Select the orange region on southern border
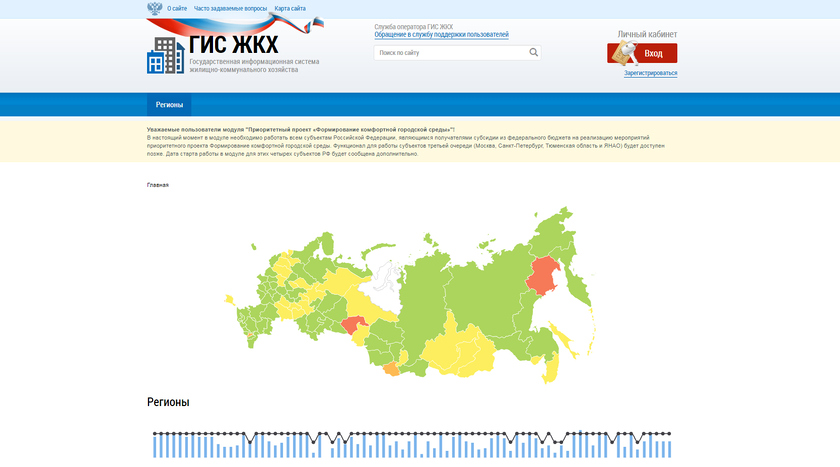 coord(390,370)
